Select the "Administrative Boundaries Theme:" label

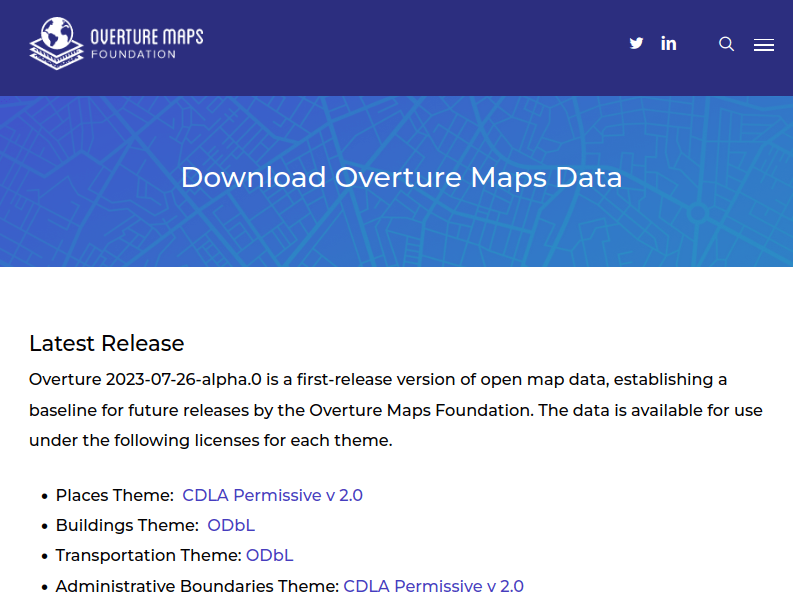[197, 586]
